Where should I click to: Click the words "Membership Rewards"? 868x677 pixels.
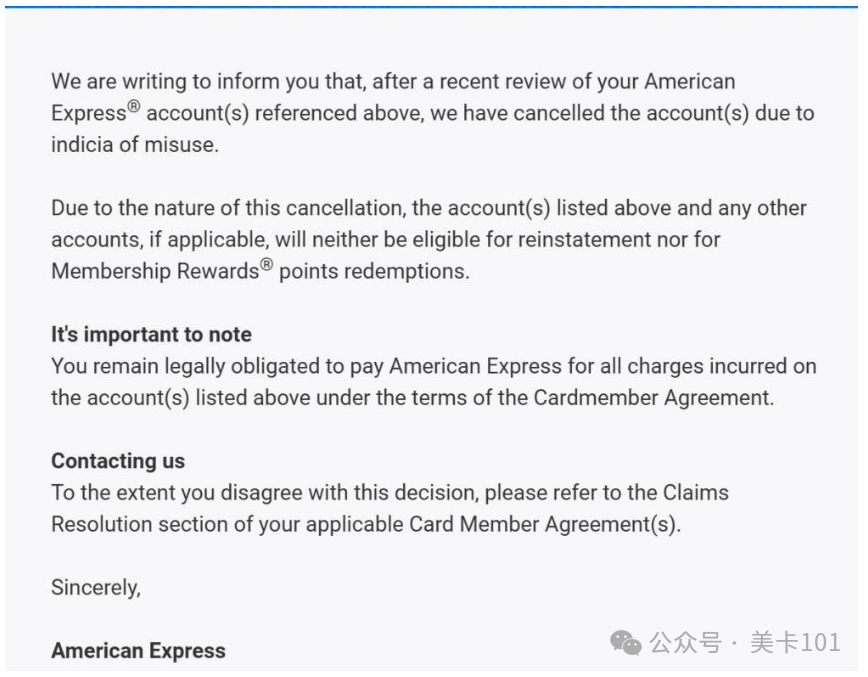click(x=155, y=271)
